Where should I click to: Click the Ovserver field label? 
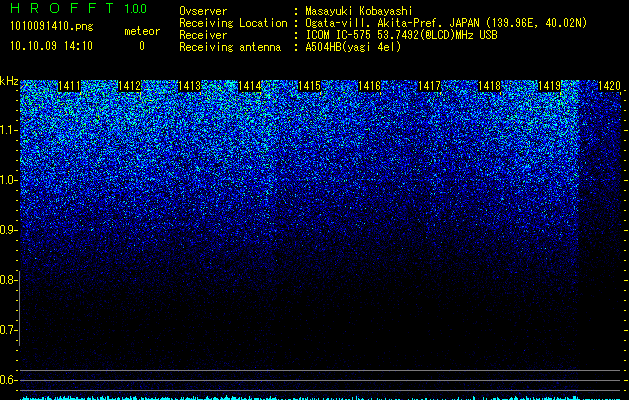203,11
